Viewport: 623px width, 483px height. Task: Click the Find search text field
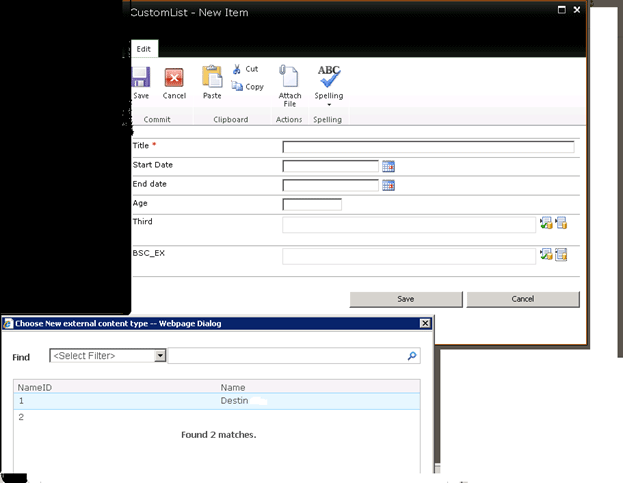[x=286, y=355]
